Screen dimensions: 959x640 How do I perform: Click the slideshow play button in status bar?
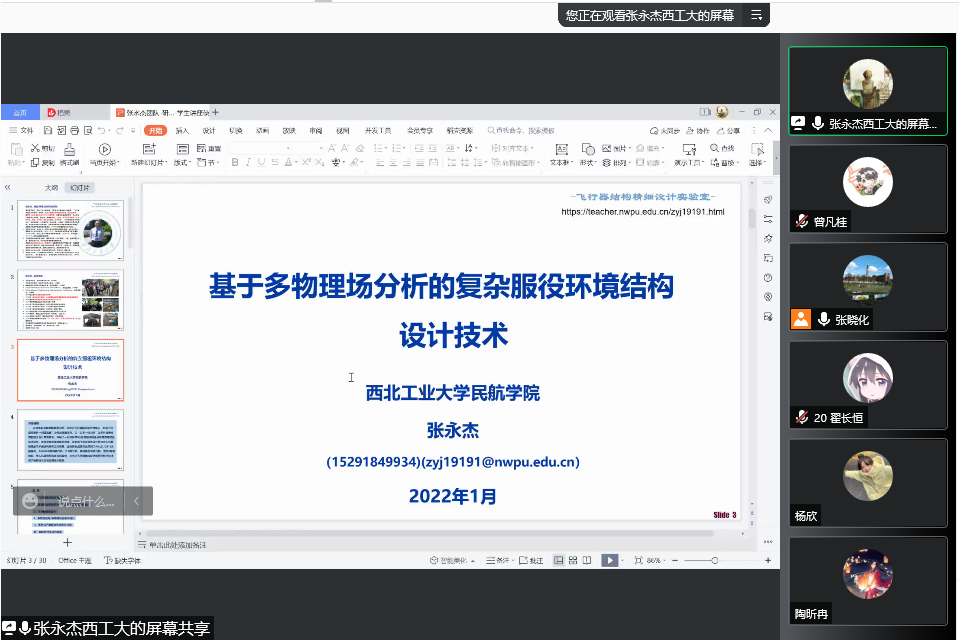coord(609,561)
